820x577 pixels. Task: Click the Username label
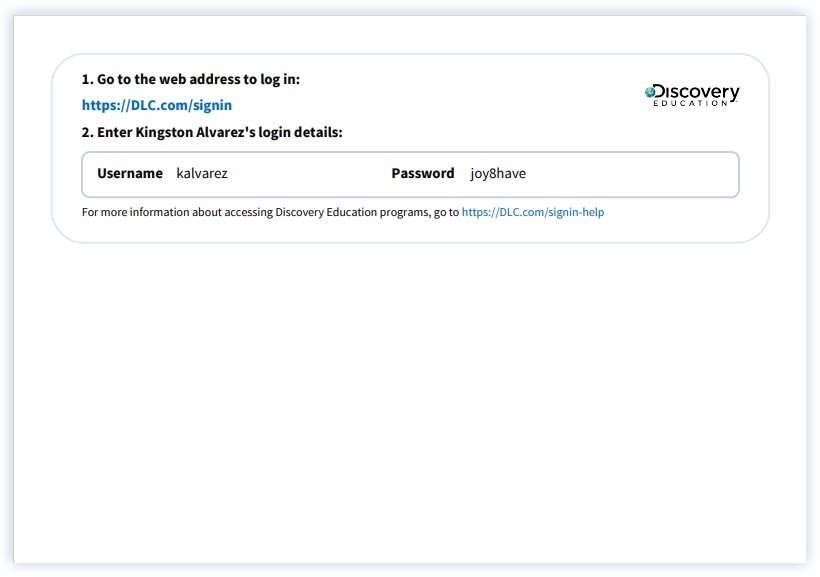tap(130, 173)
